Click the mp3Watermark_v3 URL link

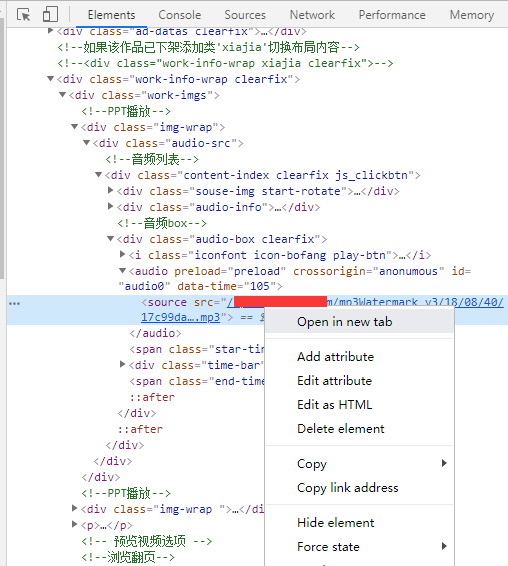click(415, 302)
